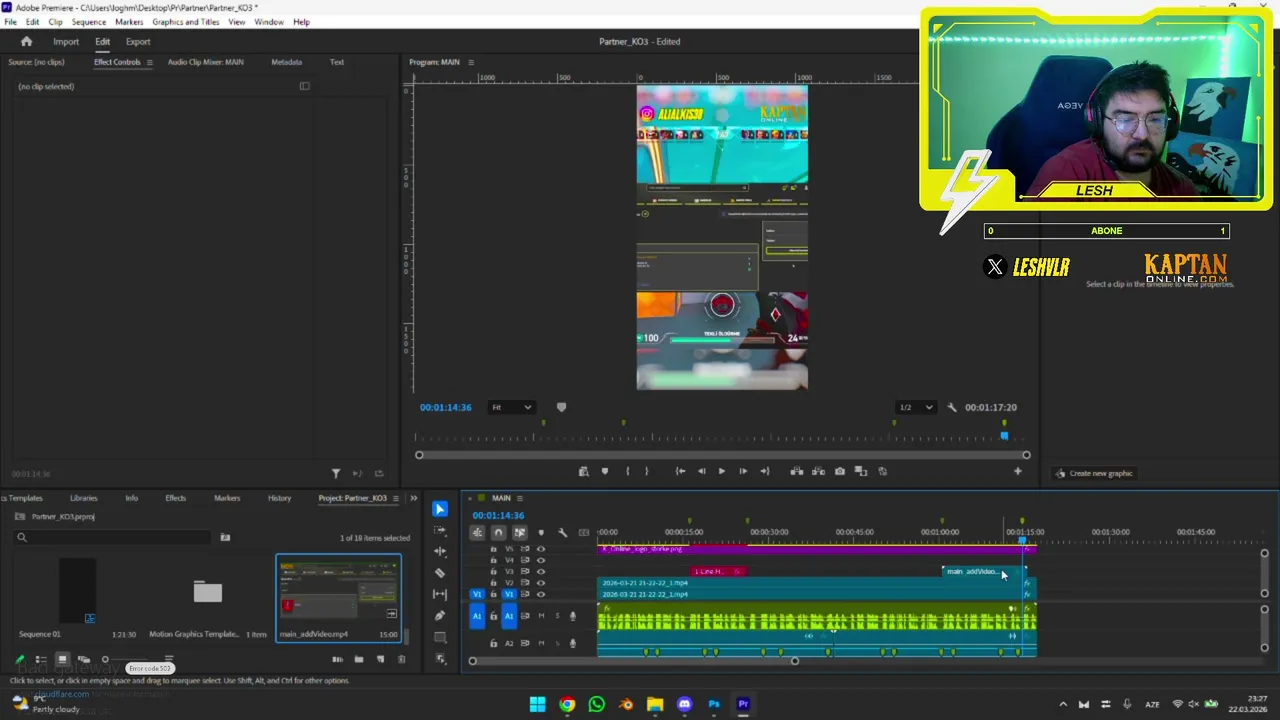Step forward one frame

coord(742,471)
